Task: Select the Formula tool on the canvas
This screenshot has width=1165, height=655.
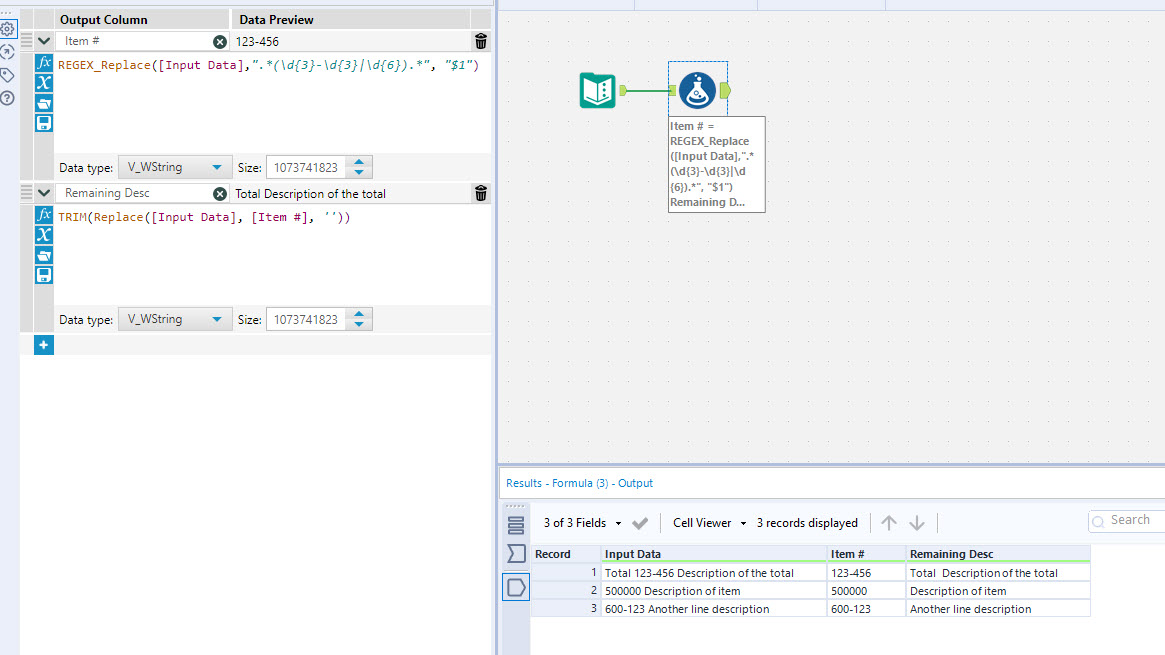Action: click(x=698, y=91)
